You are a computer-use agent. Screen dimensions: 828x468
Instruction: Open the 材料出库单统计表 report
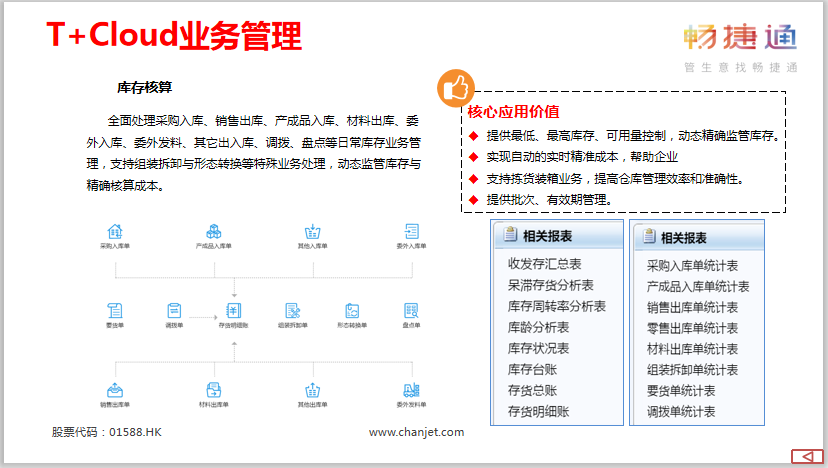pos(692,349)
